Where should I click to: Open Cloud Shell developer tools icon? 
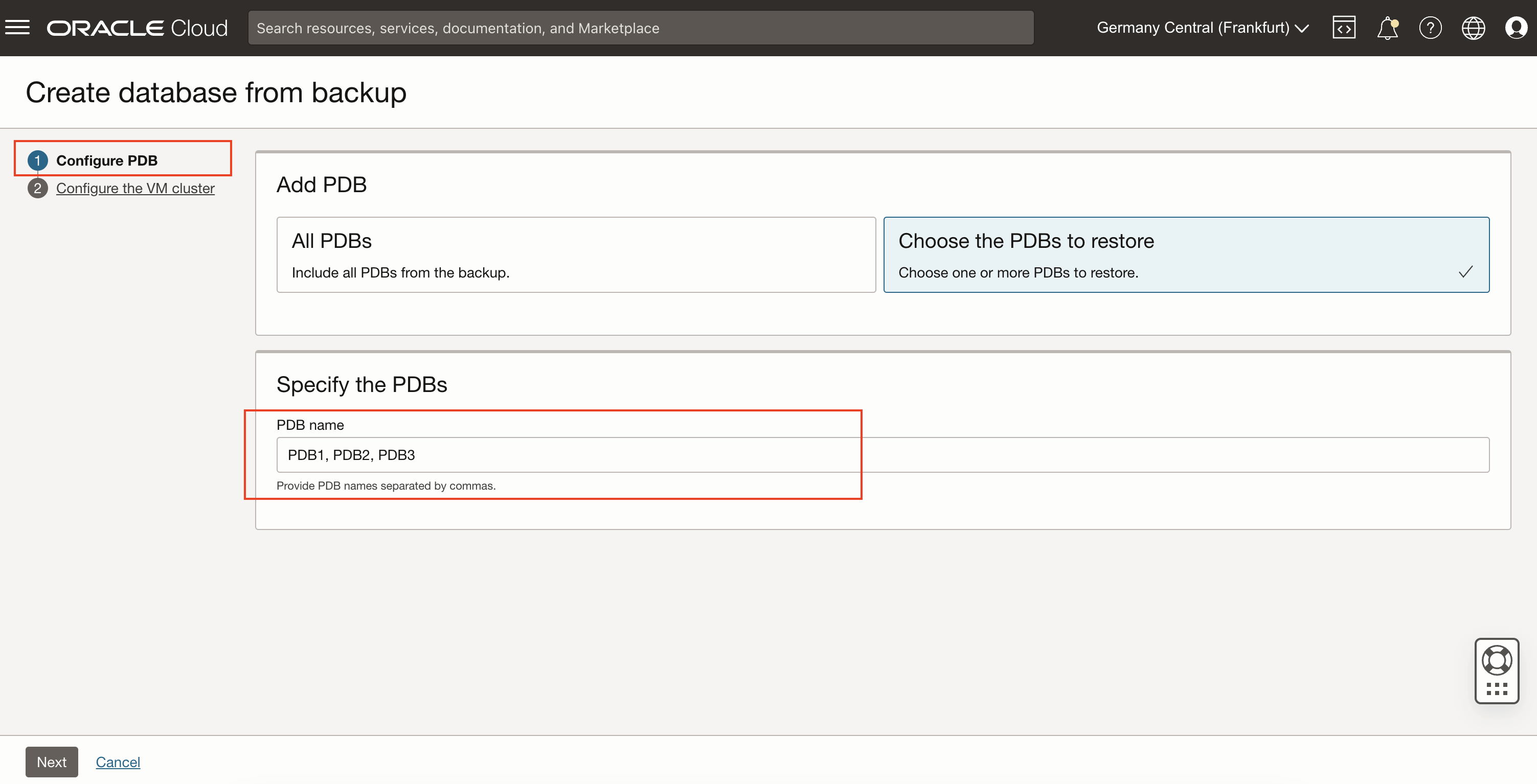coord(1344,28)
